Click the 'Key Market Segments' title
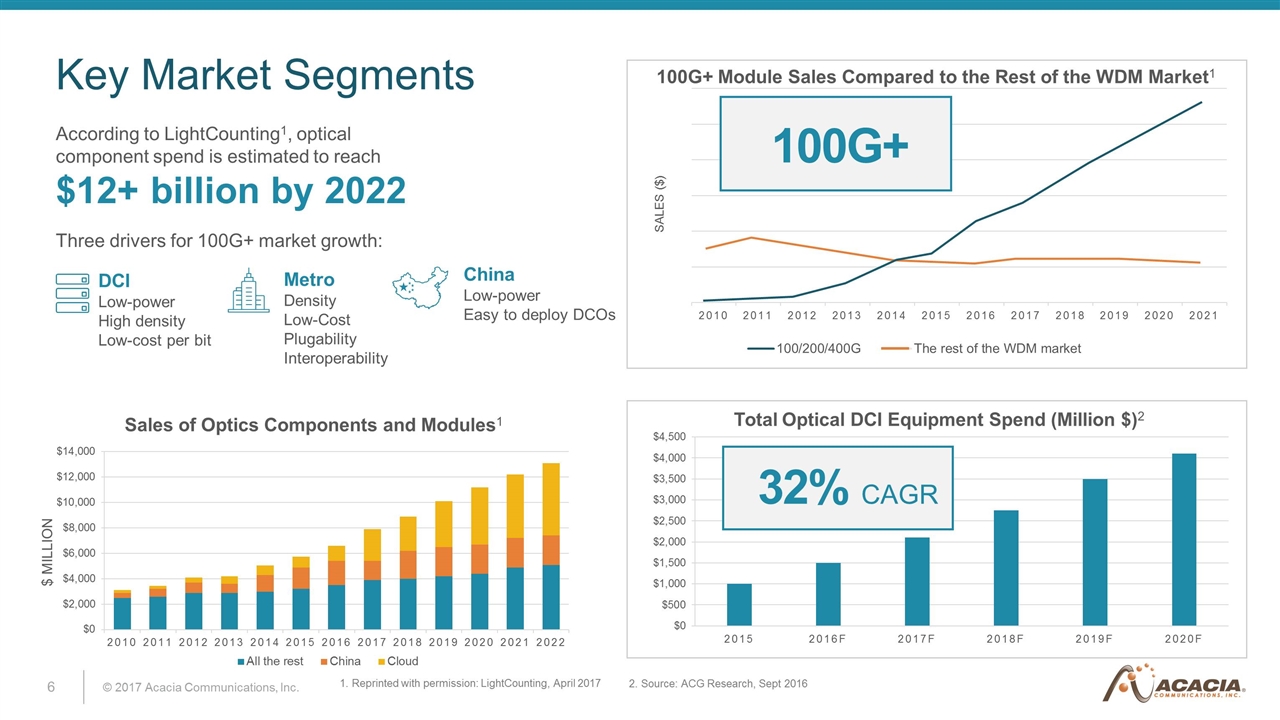The image size is (1280, 720). [x=265, y=75]
